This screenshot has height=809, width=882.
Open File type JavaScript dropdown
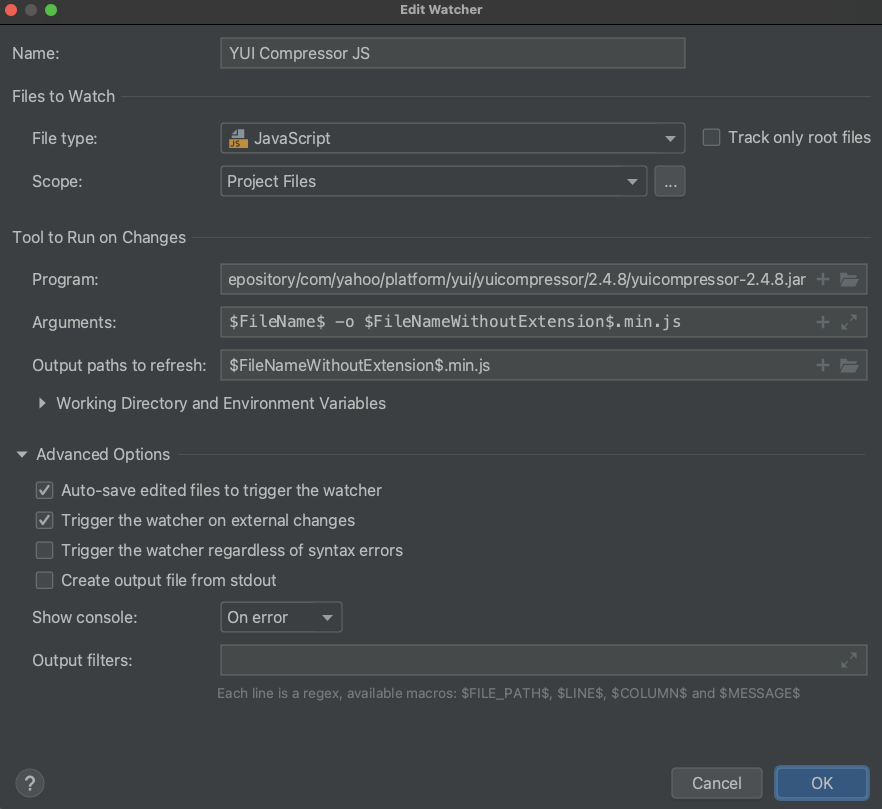(453, 138)
